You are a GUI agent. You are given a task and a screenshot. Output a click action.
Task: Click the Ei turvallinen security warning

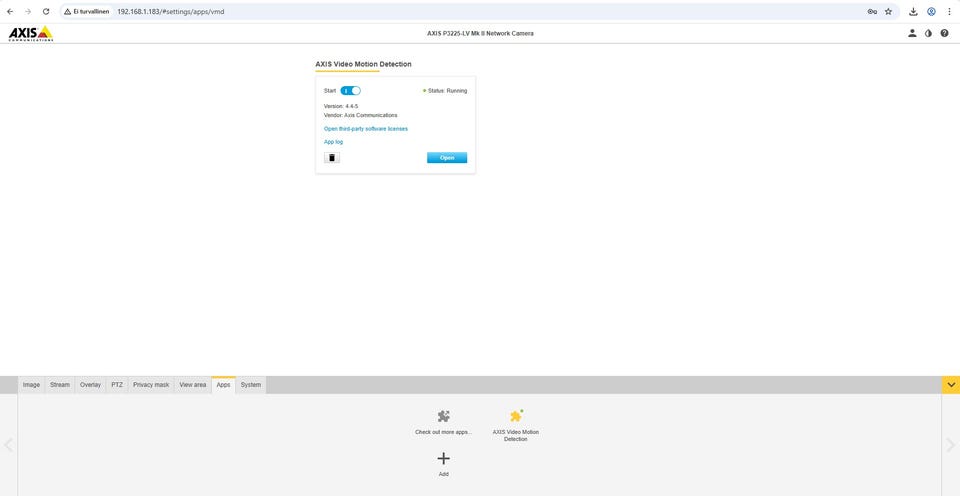point(87,12)
